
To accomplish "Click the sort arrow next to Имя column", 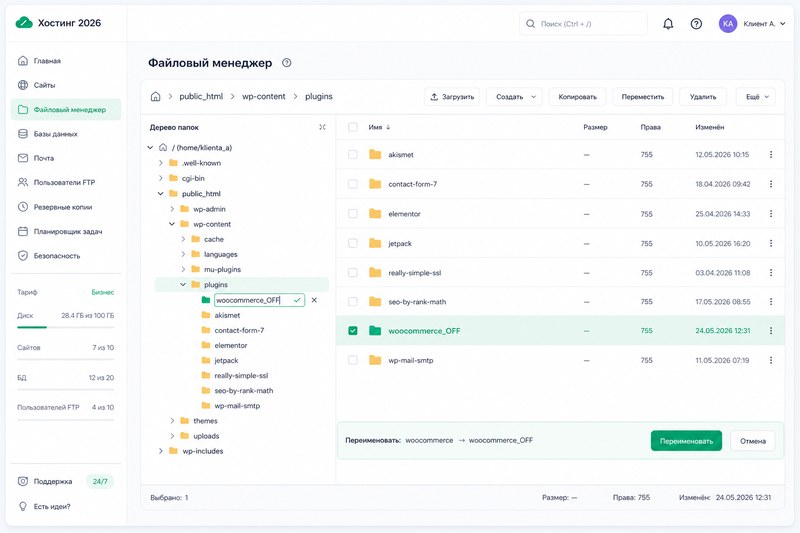I will 388,127.
